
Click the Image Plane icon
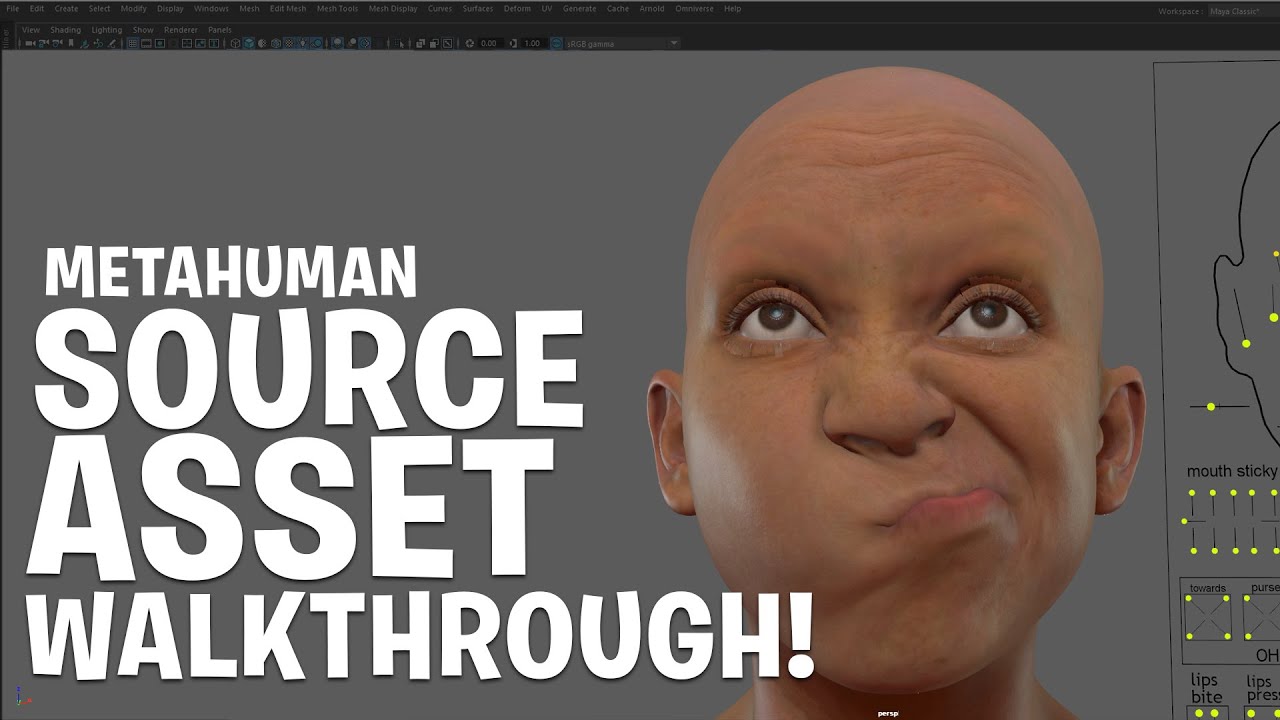tap(84, 43)
